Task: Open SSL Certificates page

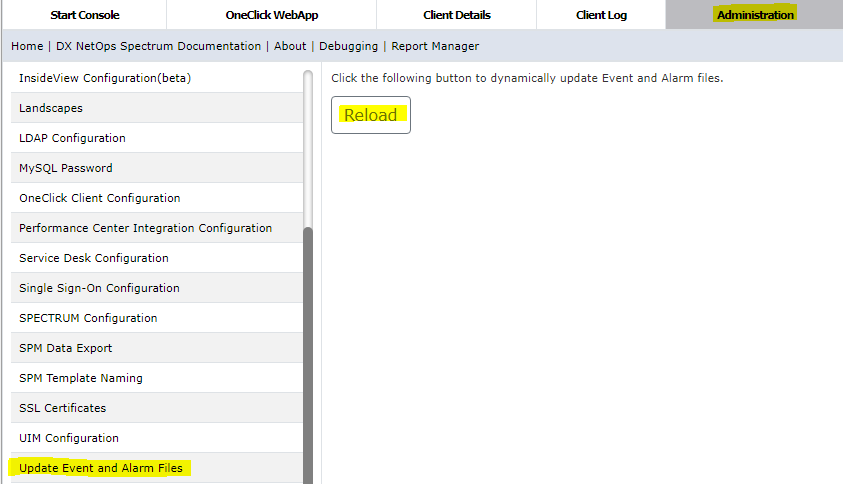Action: [x=157, y=408]
